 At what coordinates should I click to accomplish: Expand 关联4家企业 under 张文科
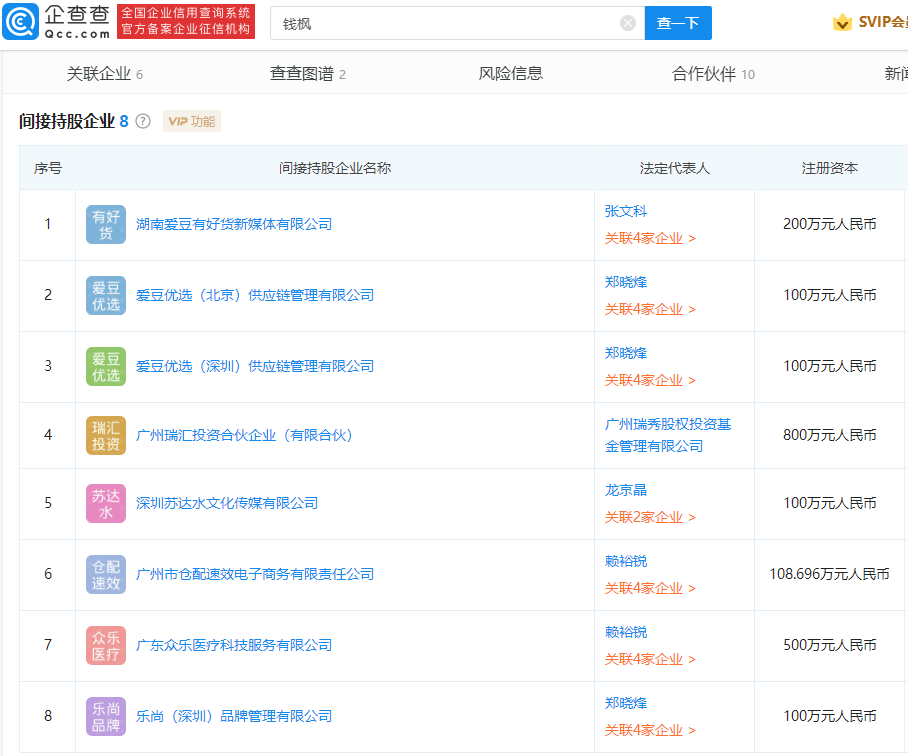pos(649,238)
